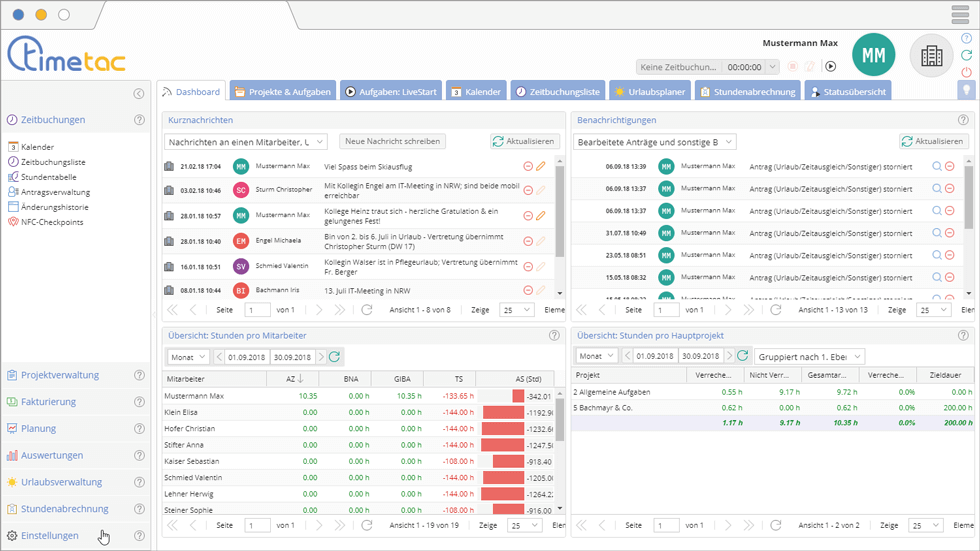Click the lightbulb tips icon
Image resolution: width=980 pixels, height=551 pixels.
(966, 90)
